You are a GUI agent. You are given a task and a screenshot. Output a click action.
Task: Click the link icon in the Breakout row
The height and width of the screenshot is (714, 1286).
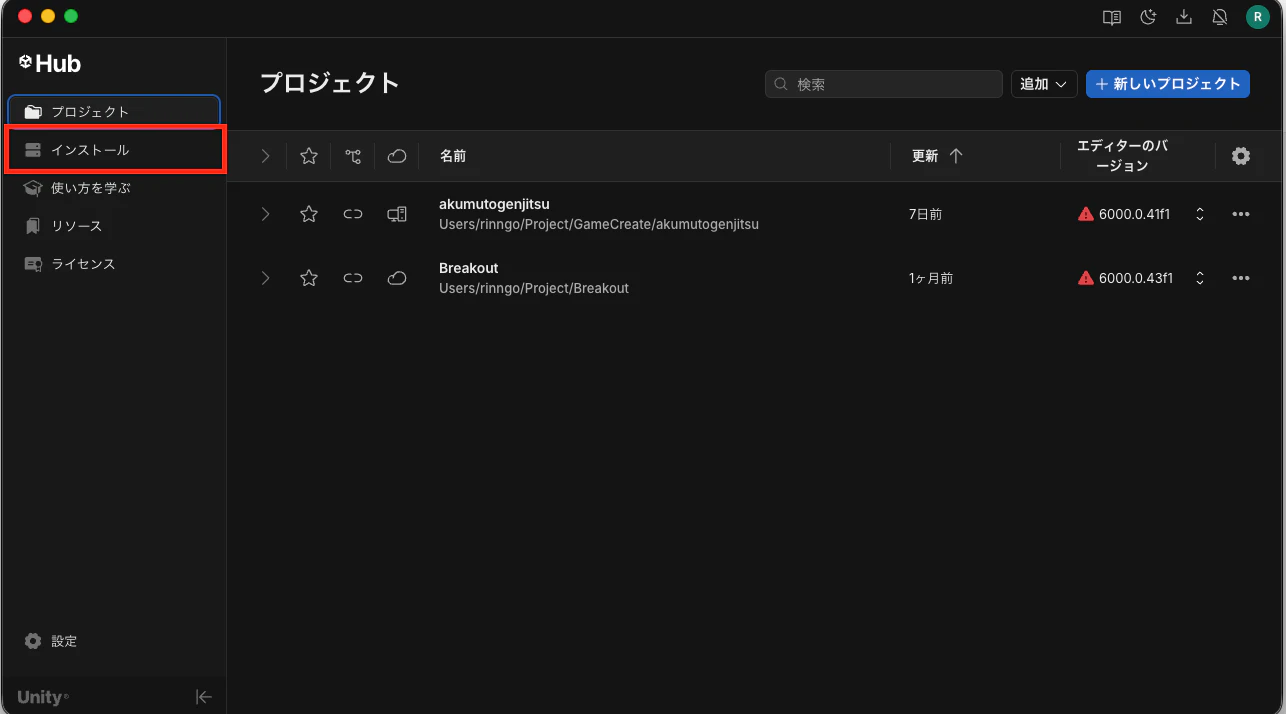click(353, 278)
